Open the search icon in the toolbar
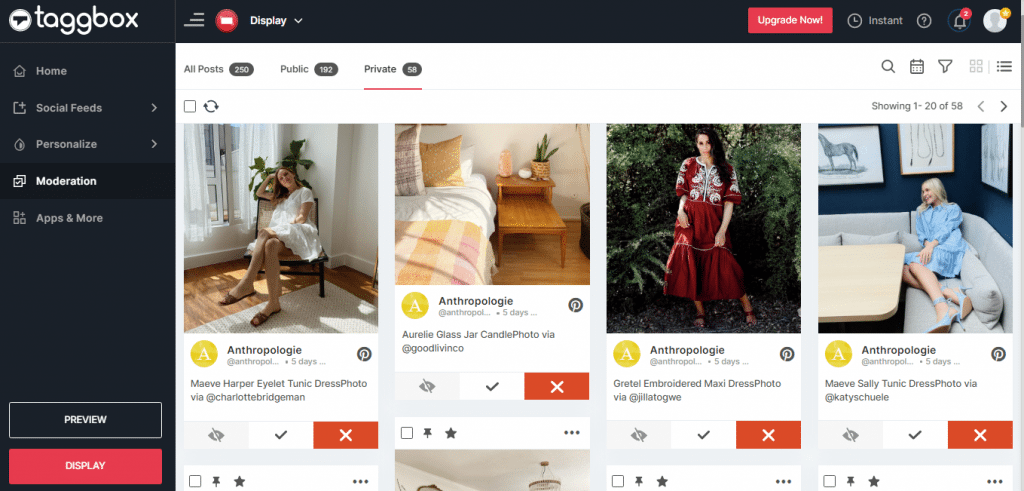Screen dimensions: 1024x491 pos(888,67)
